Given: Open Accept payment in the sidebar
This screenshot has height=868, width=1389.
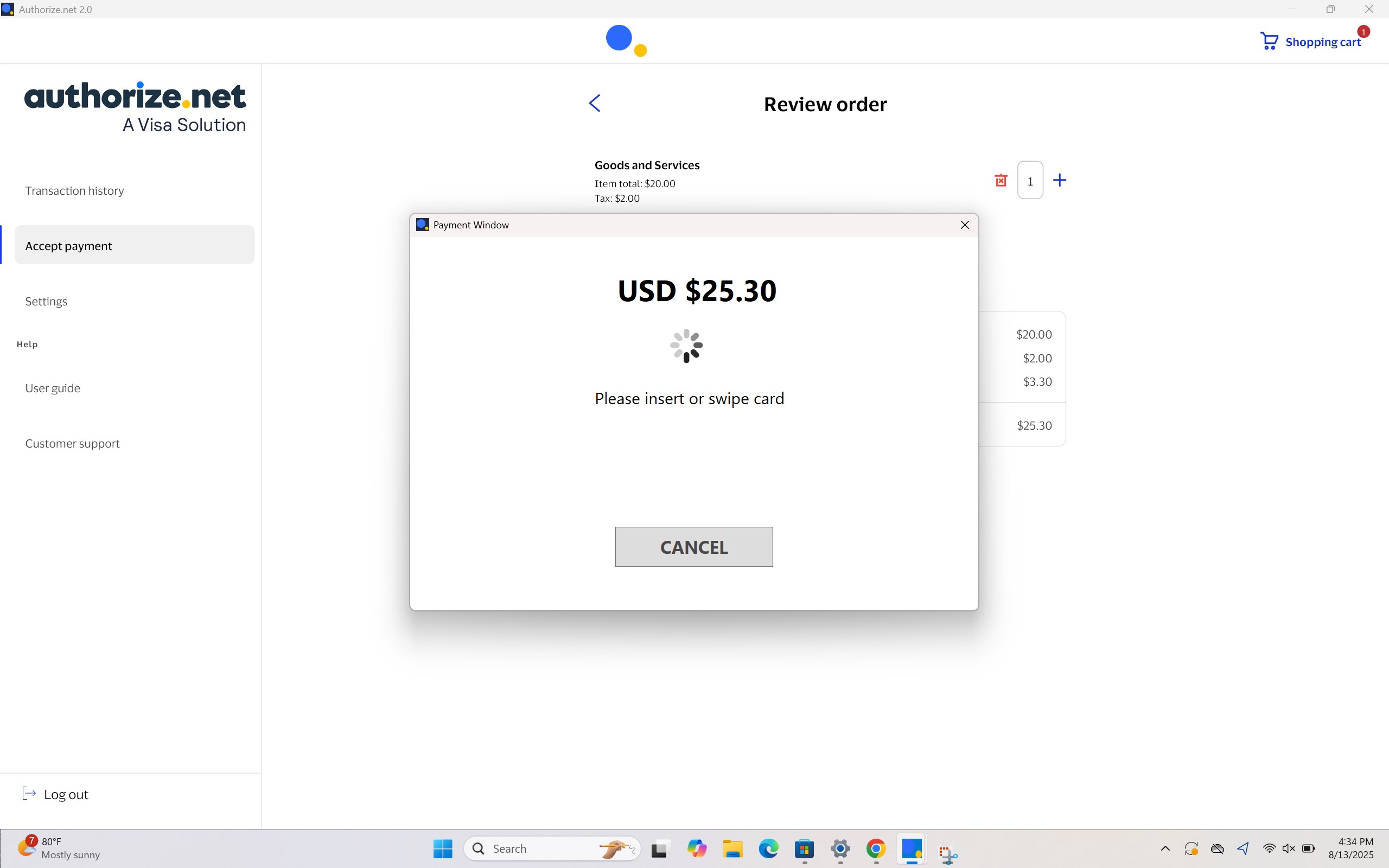Looking at the screenshot, I should 68,245.
